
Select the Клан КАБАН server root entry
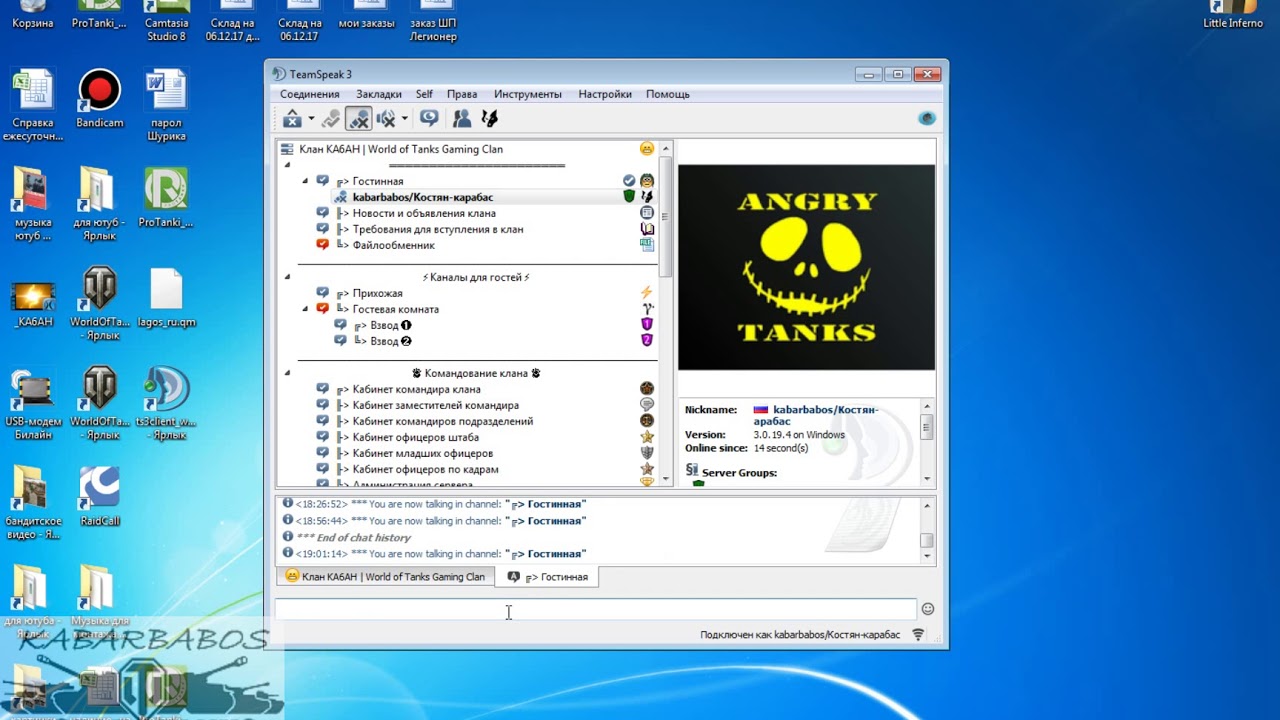[x=401, y=149]
